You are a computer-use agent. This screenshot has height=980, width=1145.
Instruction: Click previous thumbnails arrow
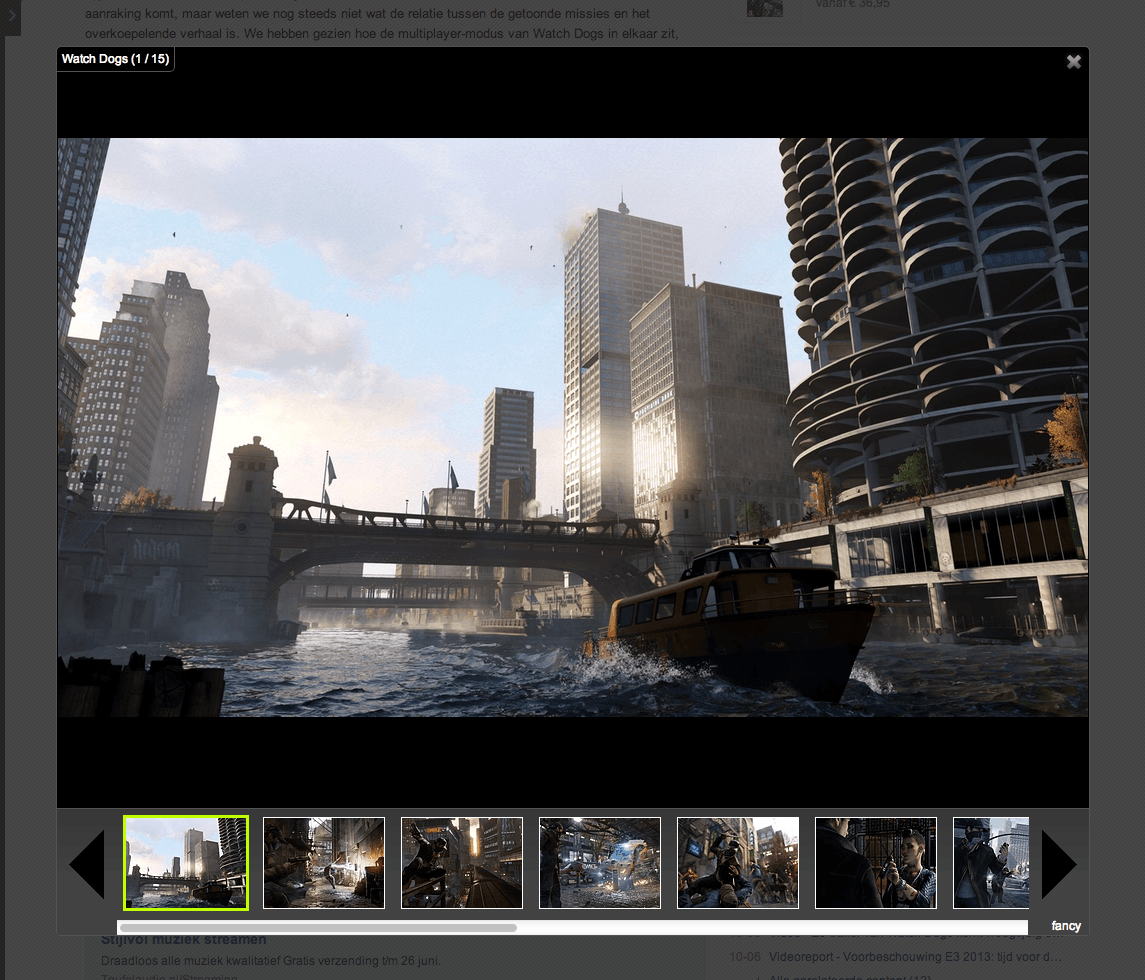coord(87,864)
